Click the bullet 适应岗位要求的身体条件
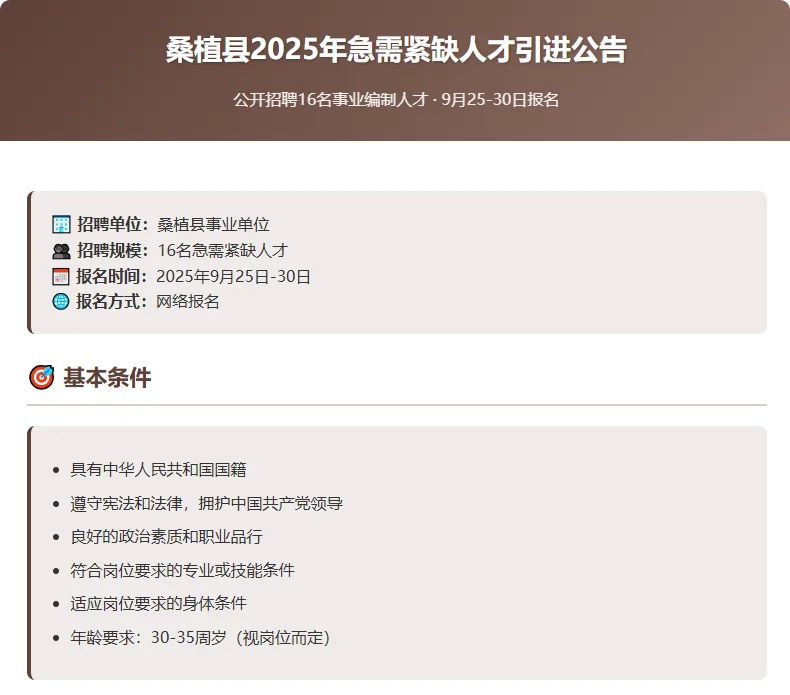 (158, 604)
